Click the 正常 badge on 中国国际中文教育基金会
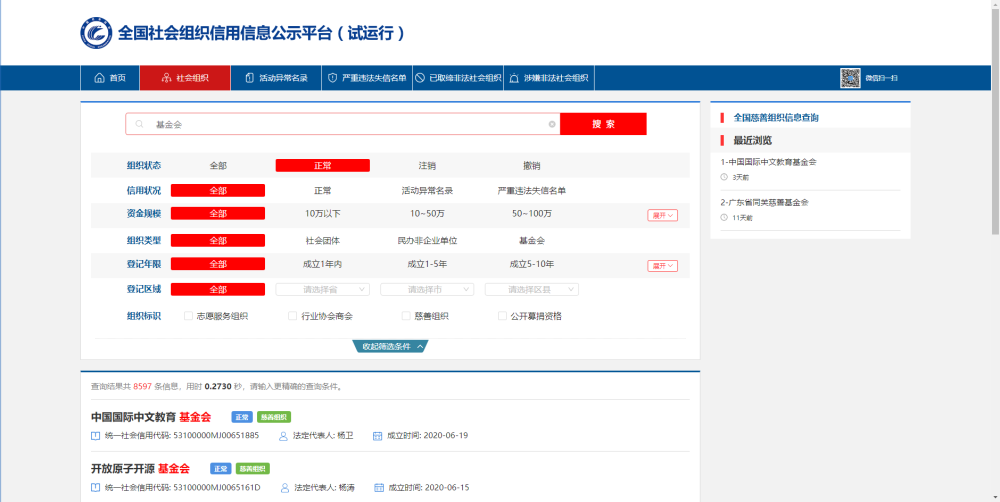Image resolution: width=1000 pixels, height=502 pixels. pos(242,417)
